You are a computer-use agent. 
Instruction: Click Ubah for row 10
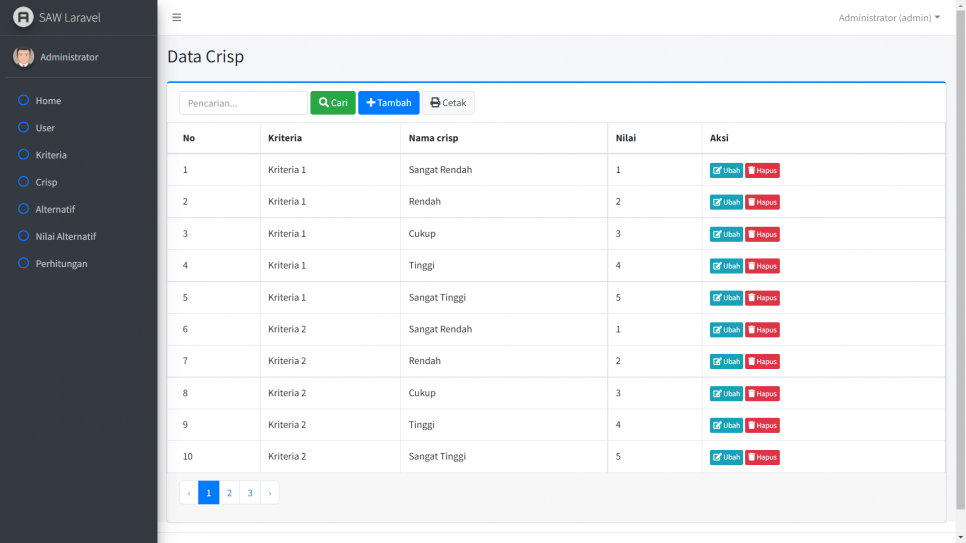click(x=726, y=457)
